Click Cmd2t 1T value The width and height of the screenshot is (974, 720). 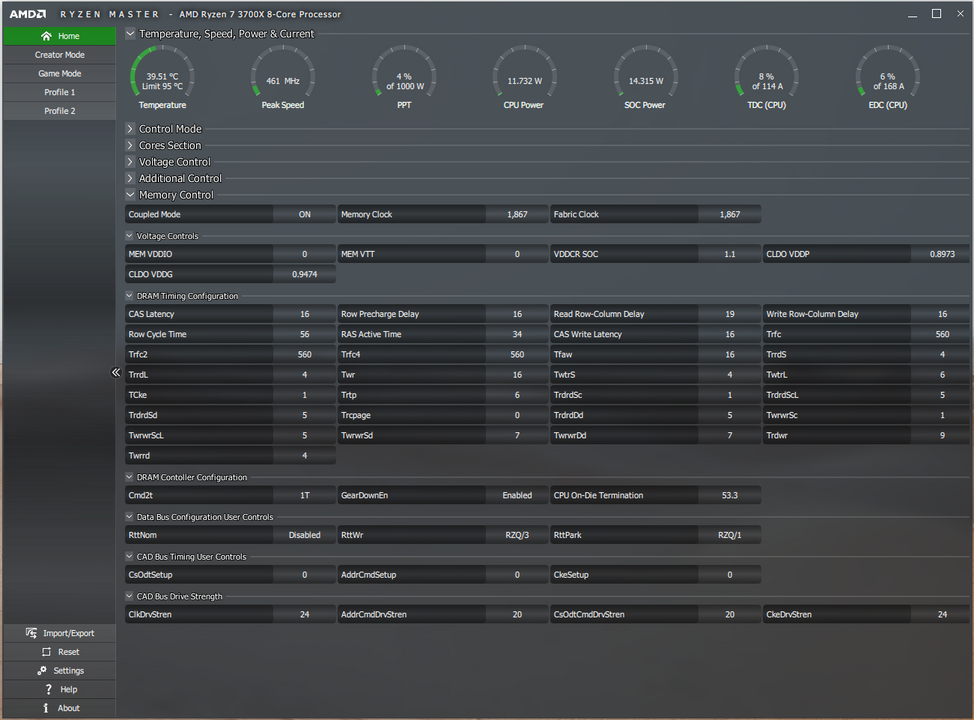coord(304,495)
